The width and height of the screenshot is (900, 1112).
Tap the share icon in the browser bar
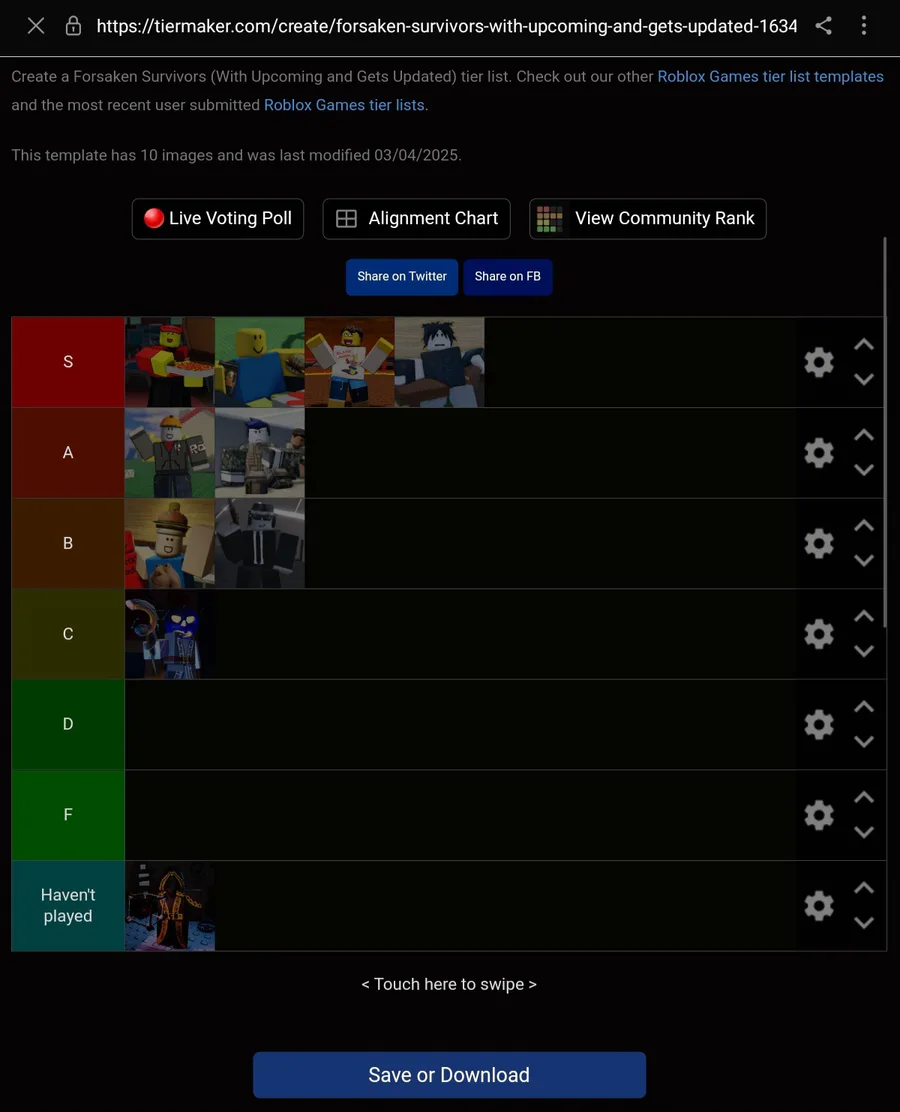pos(823,26)
